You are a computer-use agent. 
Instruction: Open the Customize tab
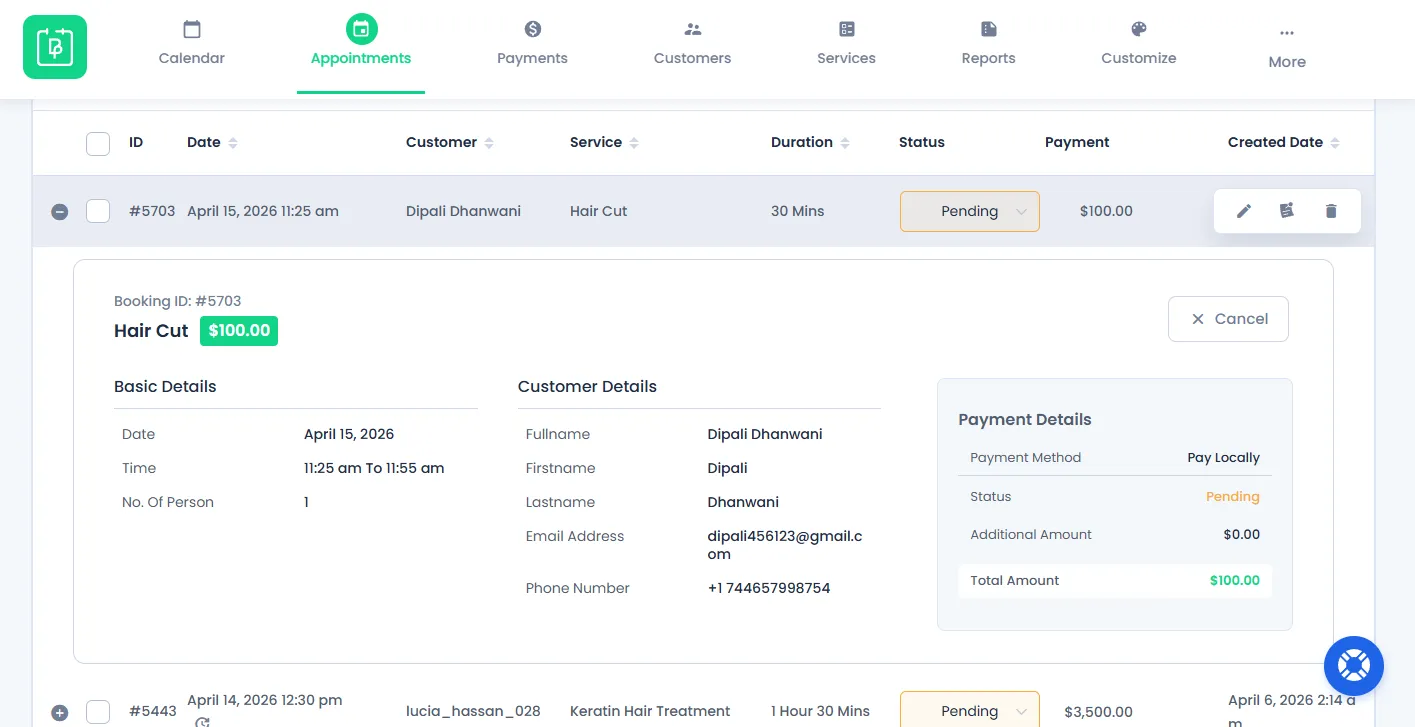click(1139, 58)
